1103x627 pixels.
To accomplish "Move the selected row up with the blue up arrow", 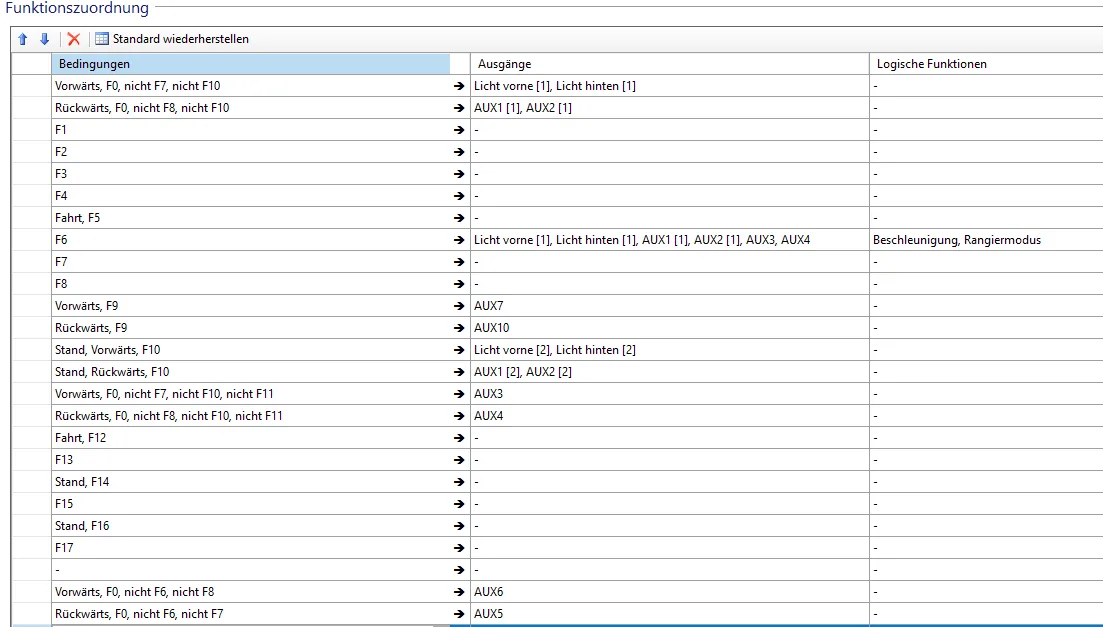I will coord(23,39).
